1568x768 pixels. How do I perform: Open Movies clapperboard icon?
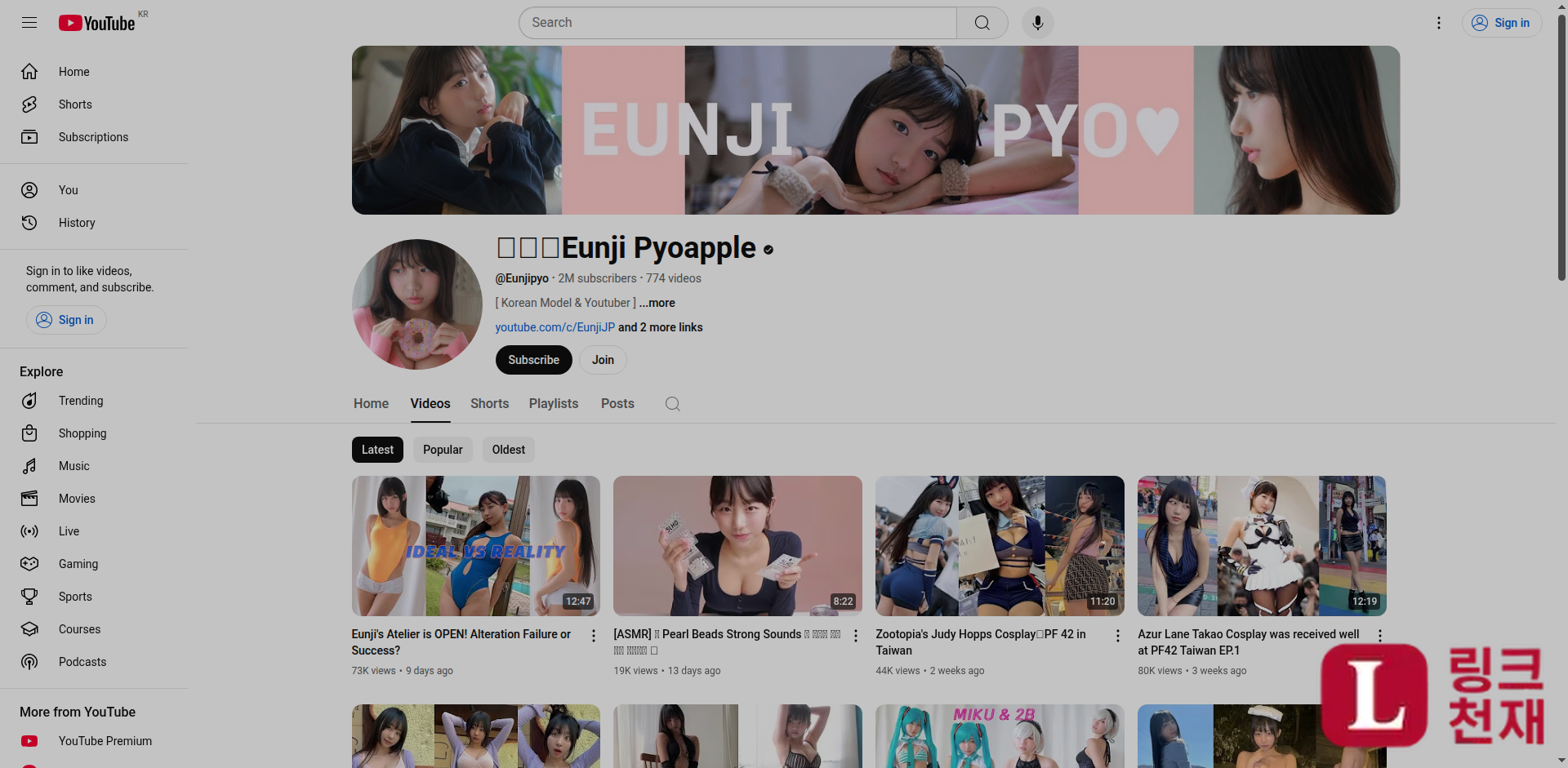29,499
